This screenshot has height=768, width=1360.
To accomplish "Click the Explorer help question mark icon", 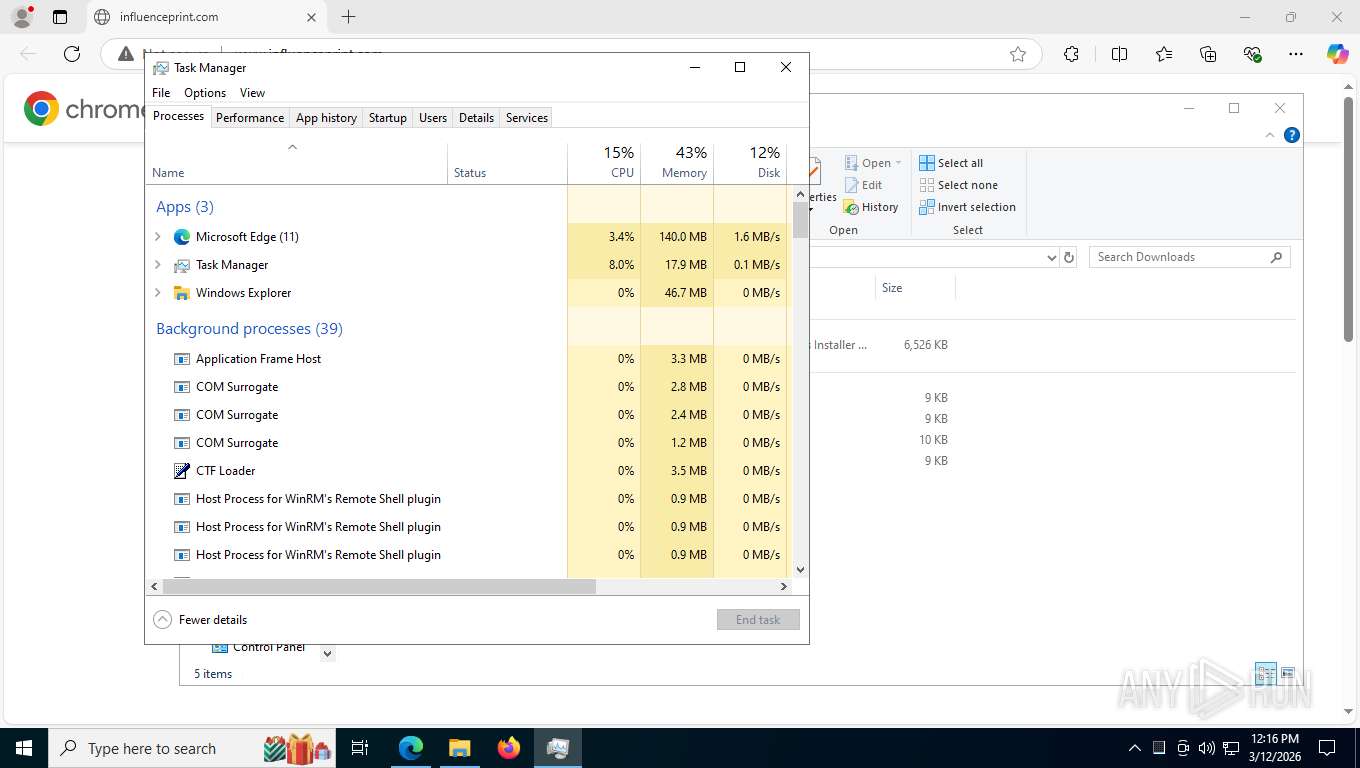I will (x=1292, y=135).
